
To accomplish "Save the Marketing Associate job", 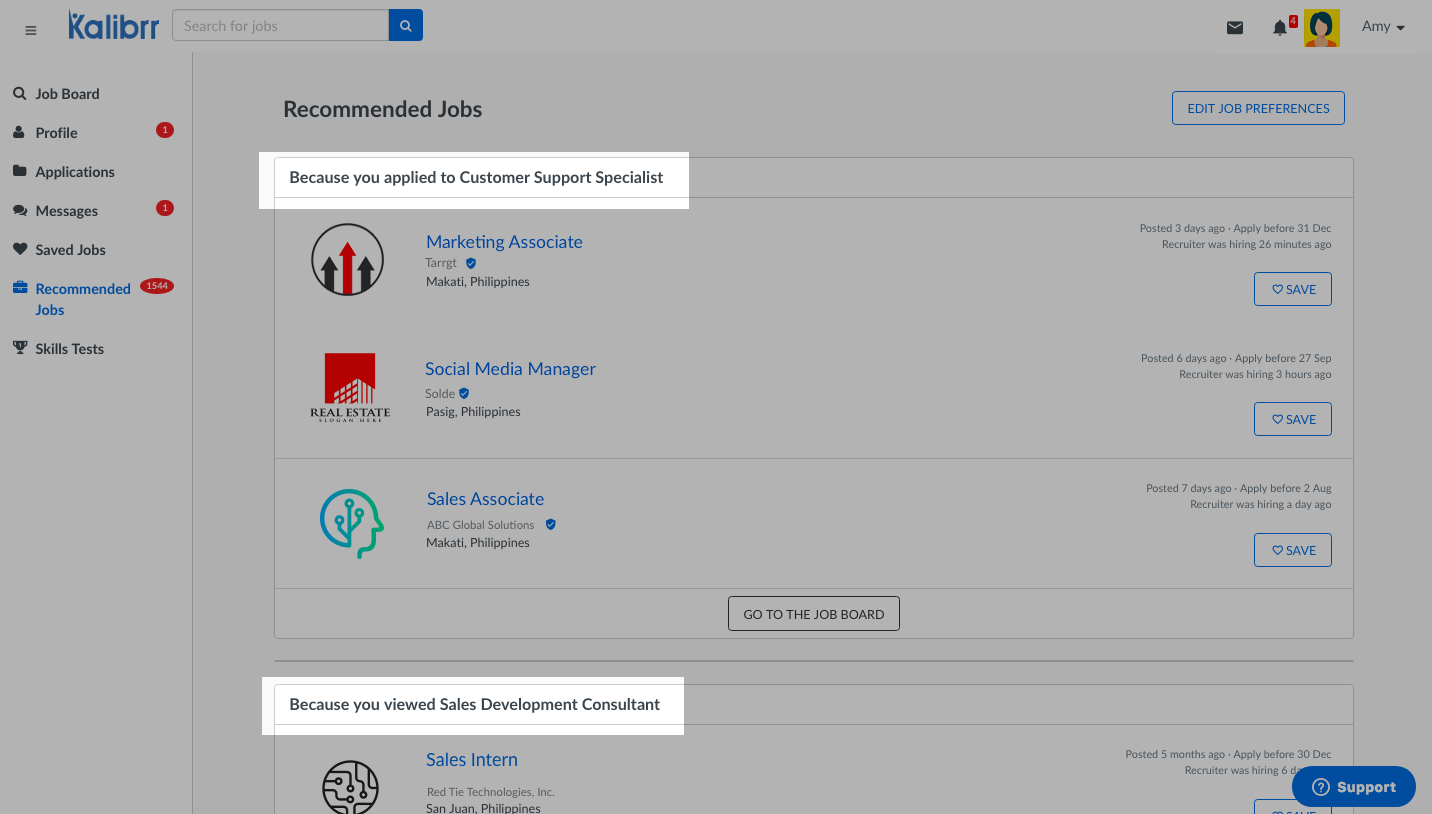I will [x=1292, y=289].
